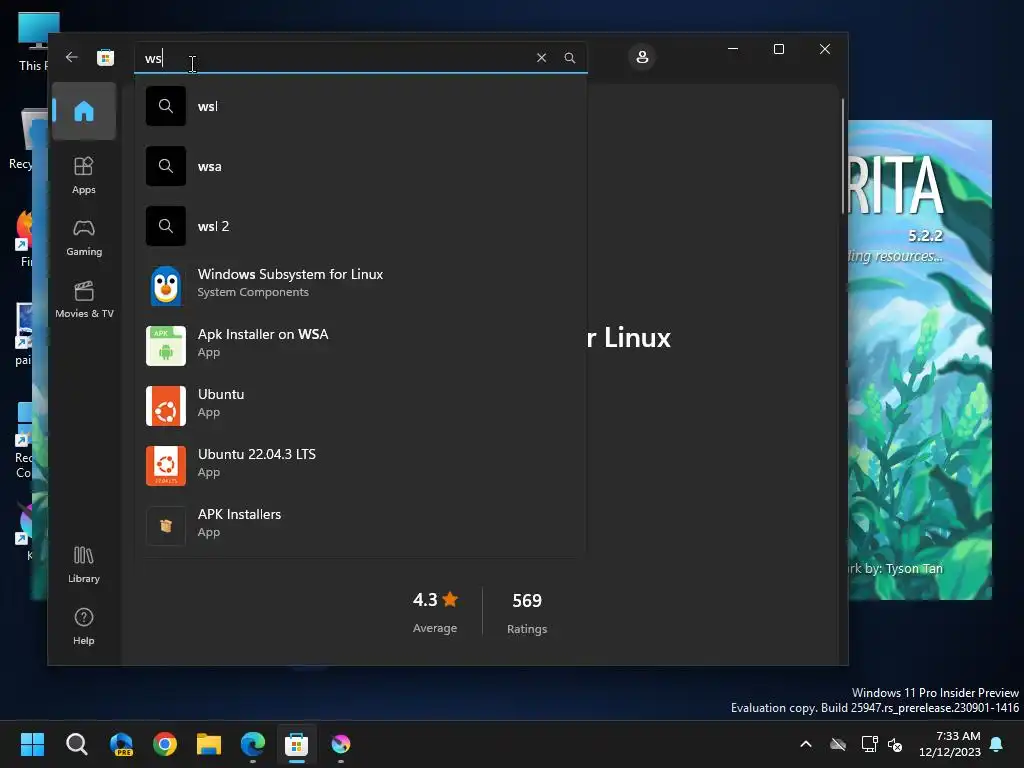The image size is (1024, 768).
Task: Open the notification bell
Action: coord(997,744)
